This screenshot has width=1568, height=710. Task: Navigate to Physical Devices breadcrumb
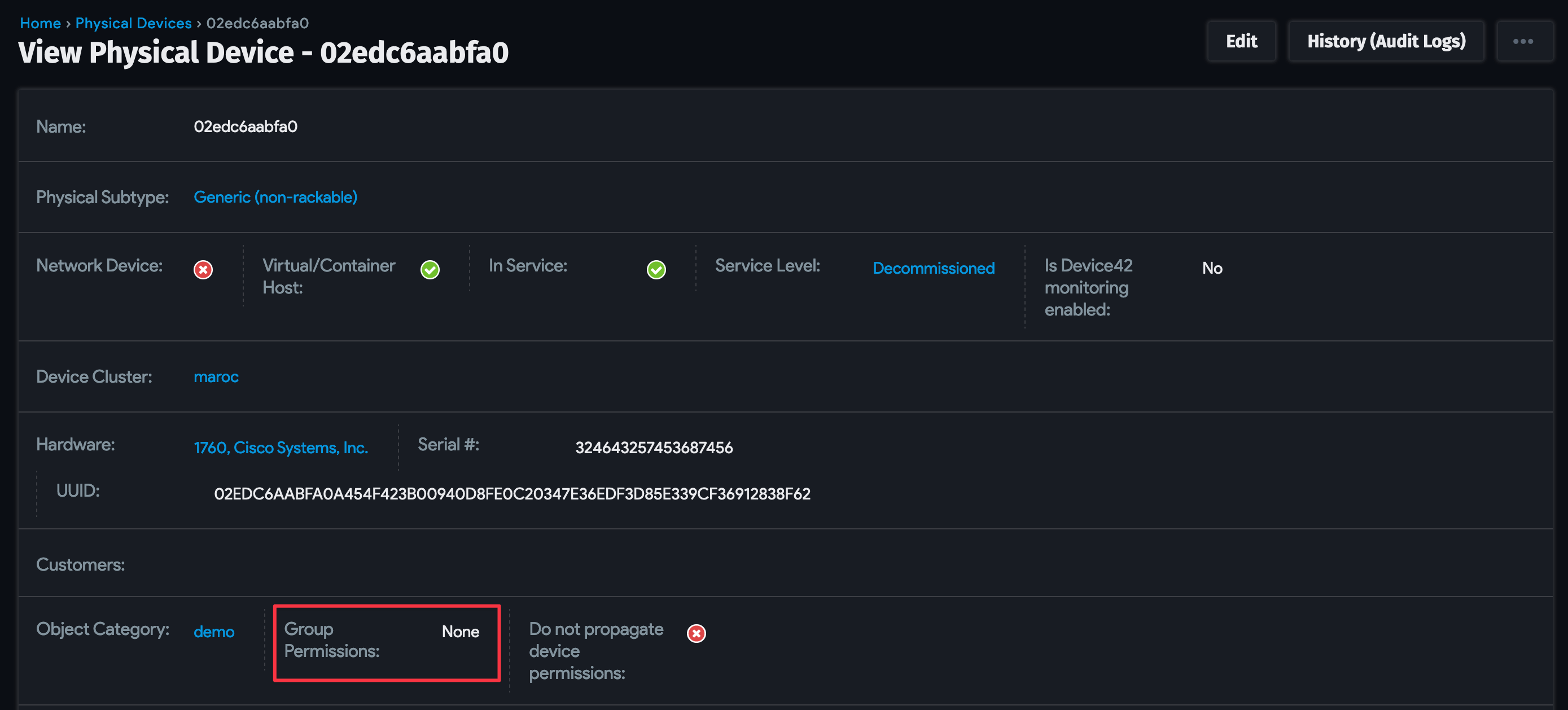point(133,23)
